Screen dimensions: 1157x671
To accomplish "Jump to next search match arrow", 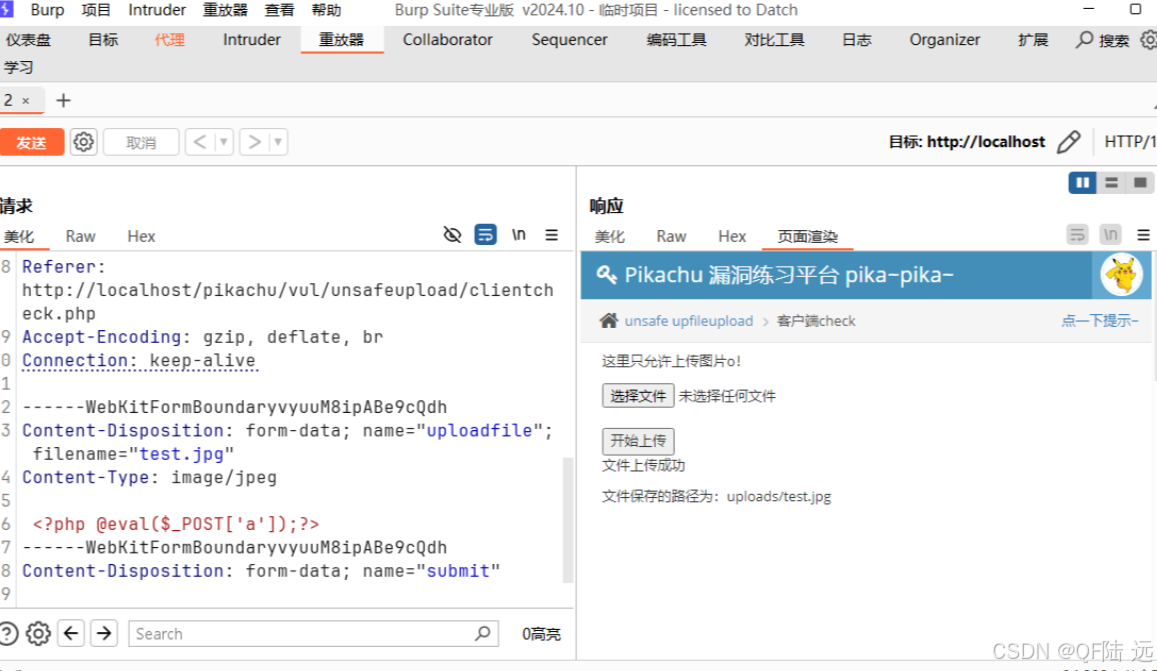I will (x=104, y=633).
